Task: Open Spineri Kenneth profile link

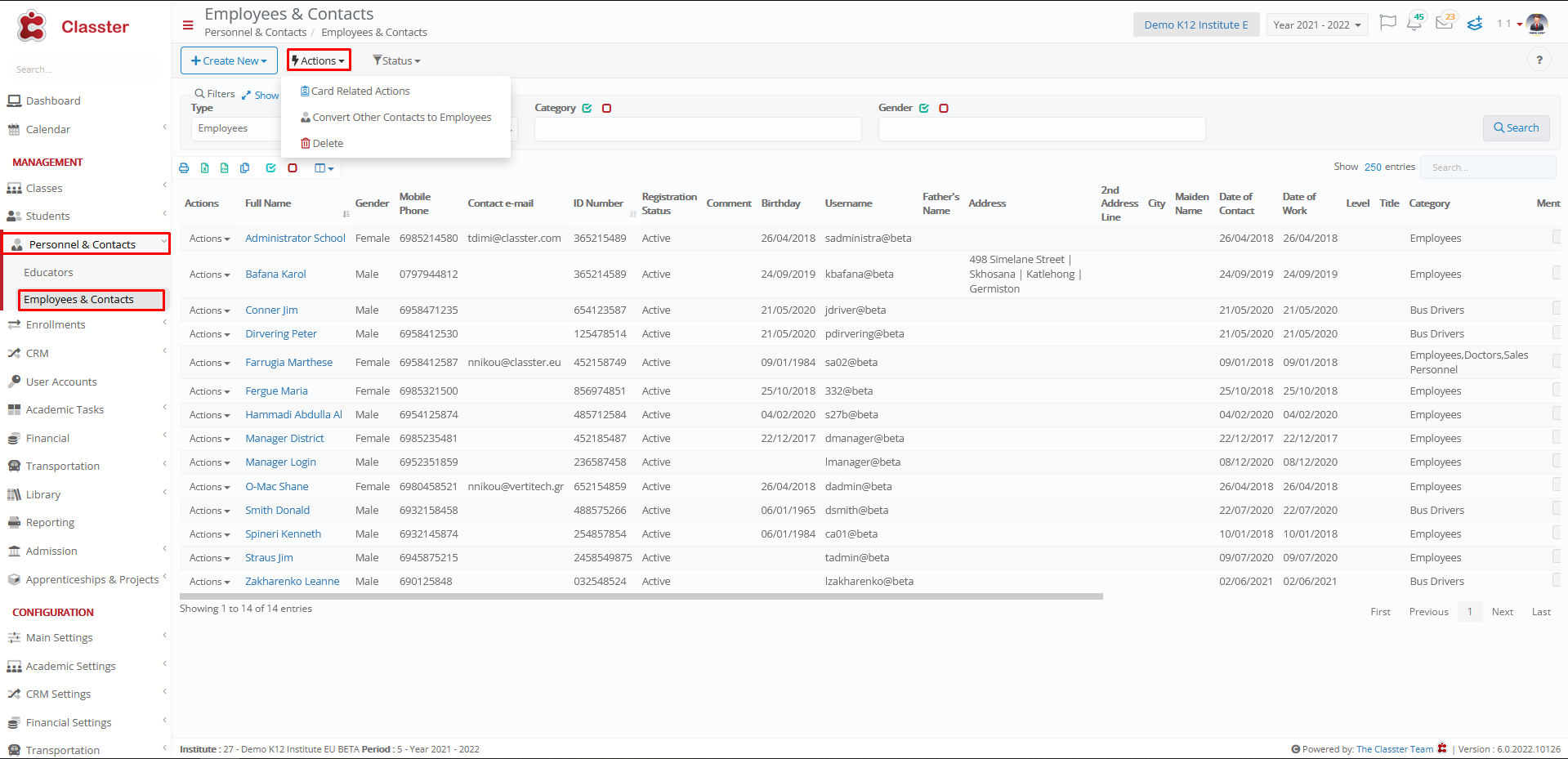Action: 283,534
